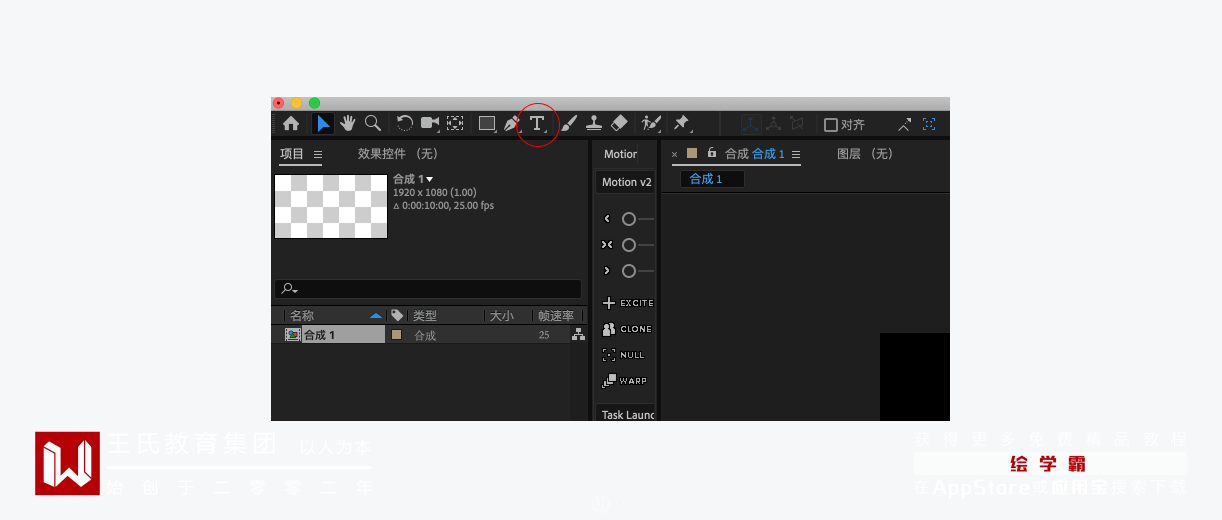Select the Selection arrow tool
1222x520 pixels.
point(323,124)
